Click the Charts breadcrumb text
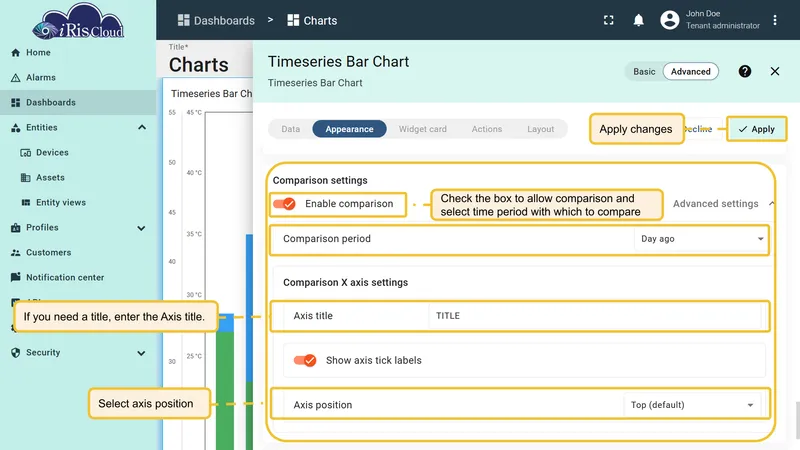This screenshot has width=800, height=450. [320, 20]
